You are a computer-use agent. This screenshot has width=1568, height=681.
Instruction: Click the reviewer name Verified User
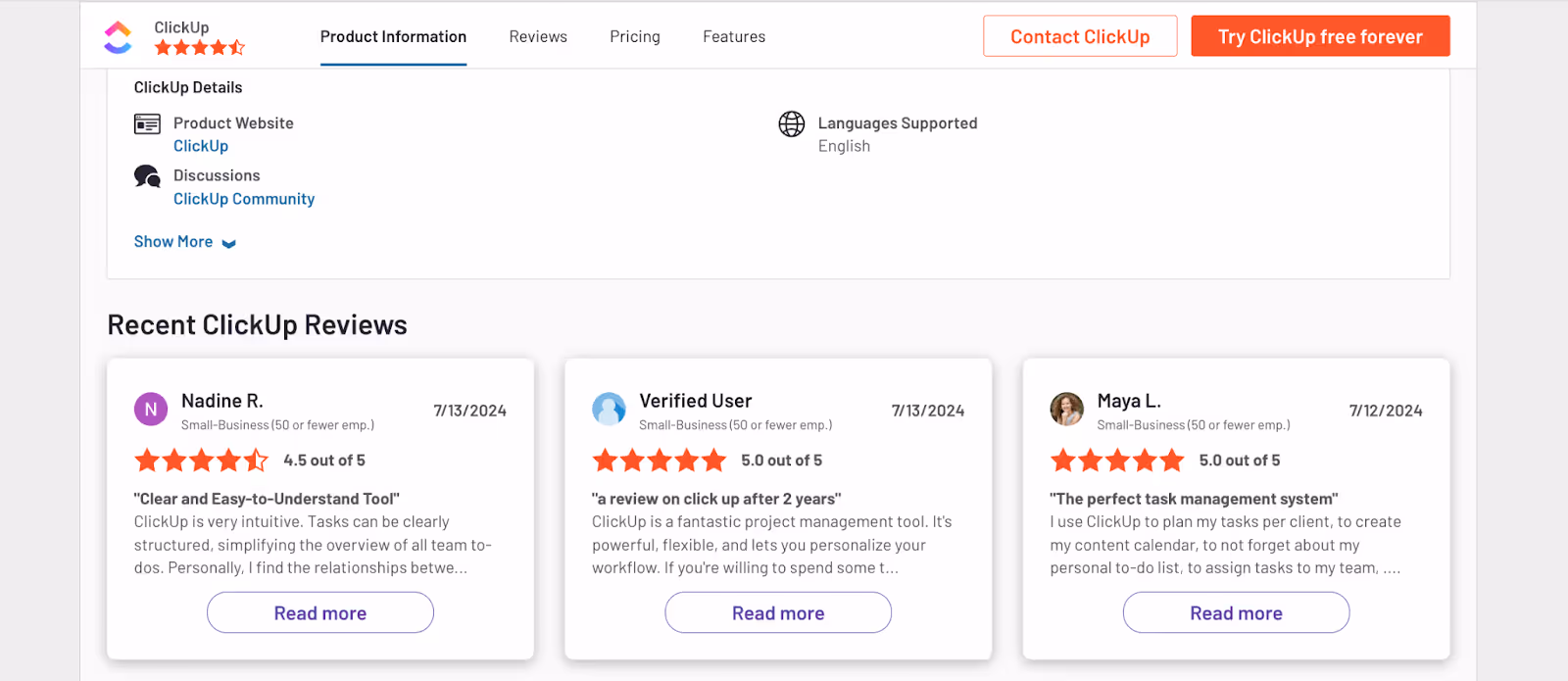click(696, 401)
